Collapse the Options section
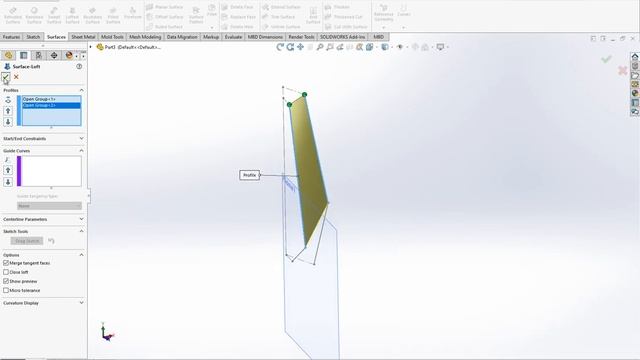This screenshot has height=360, width=640. (x=81, y=255)
